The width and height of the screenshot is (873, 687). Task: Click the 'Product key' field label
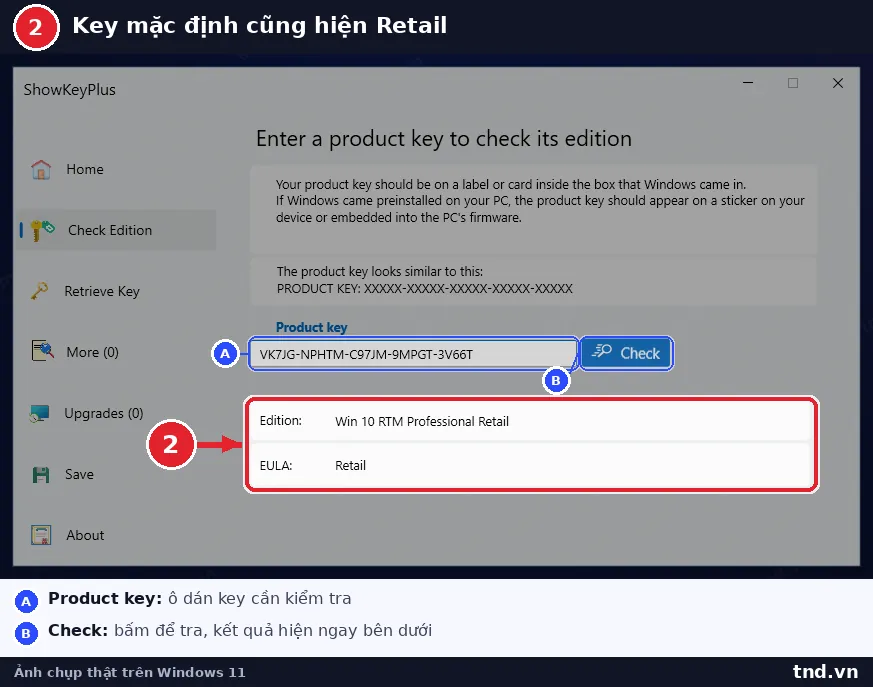[x=311, y=327]
